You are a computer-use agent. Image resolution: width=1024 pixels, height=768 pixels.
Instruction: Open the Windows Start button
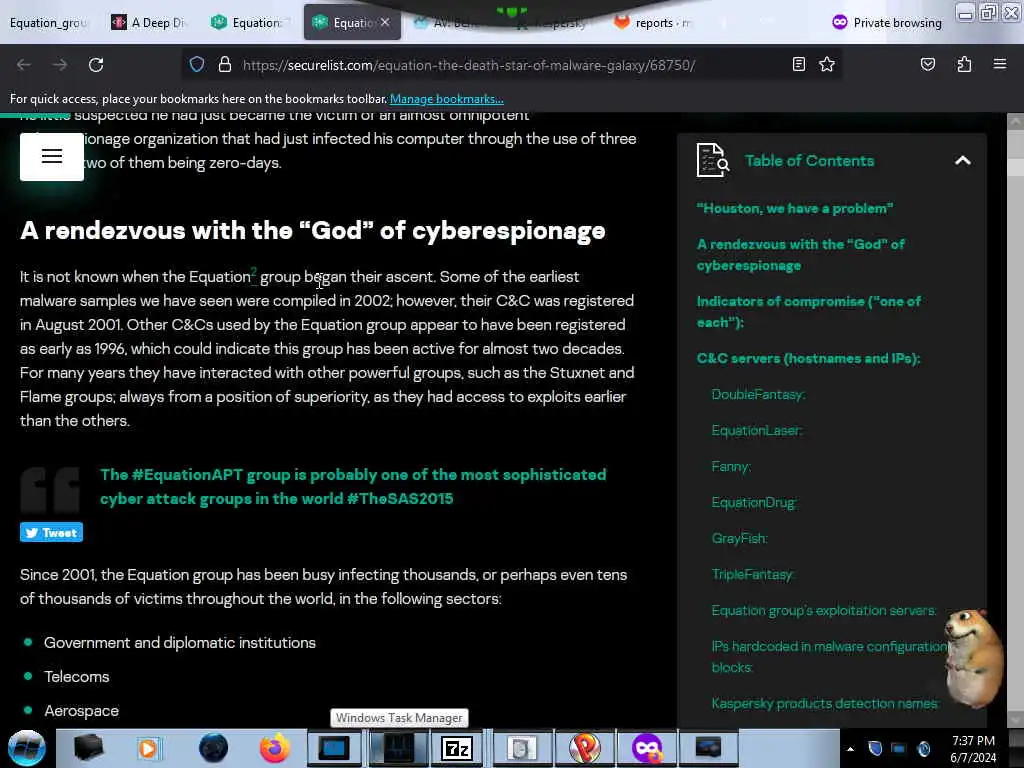coord(27,748)
